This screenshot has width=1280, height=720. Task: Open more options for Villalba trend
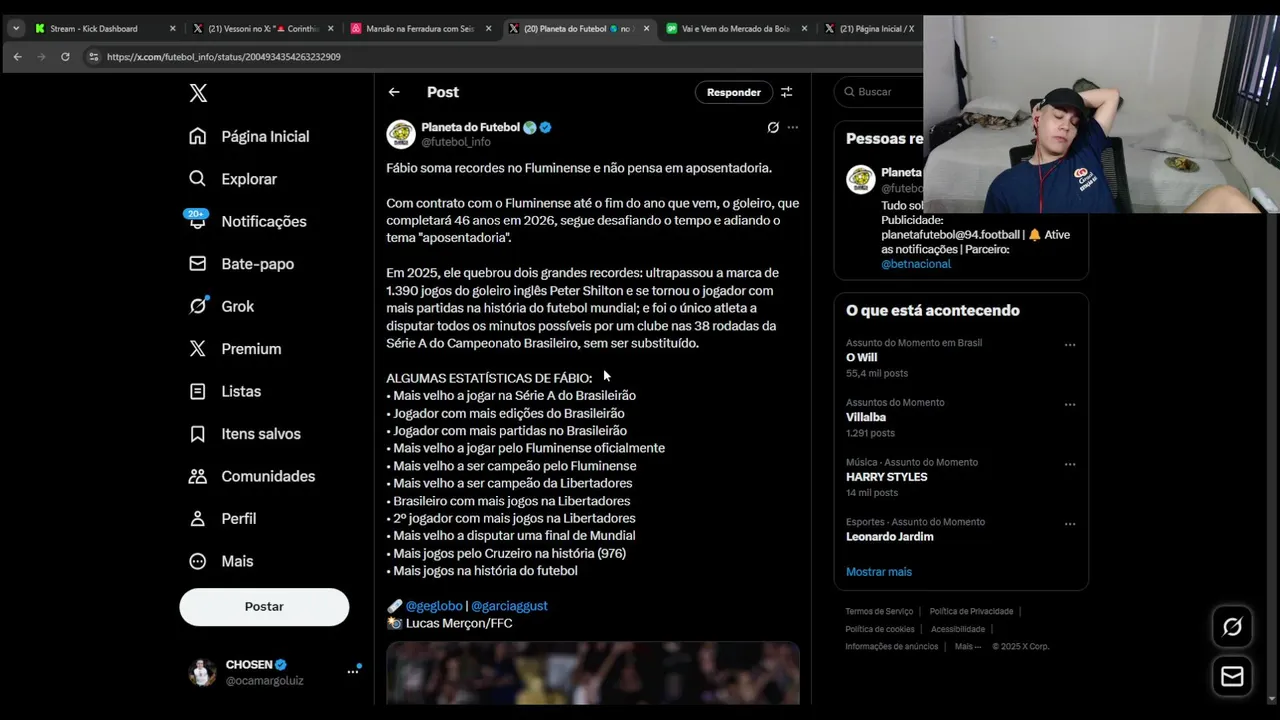coord(1070,405)
